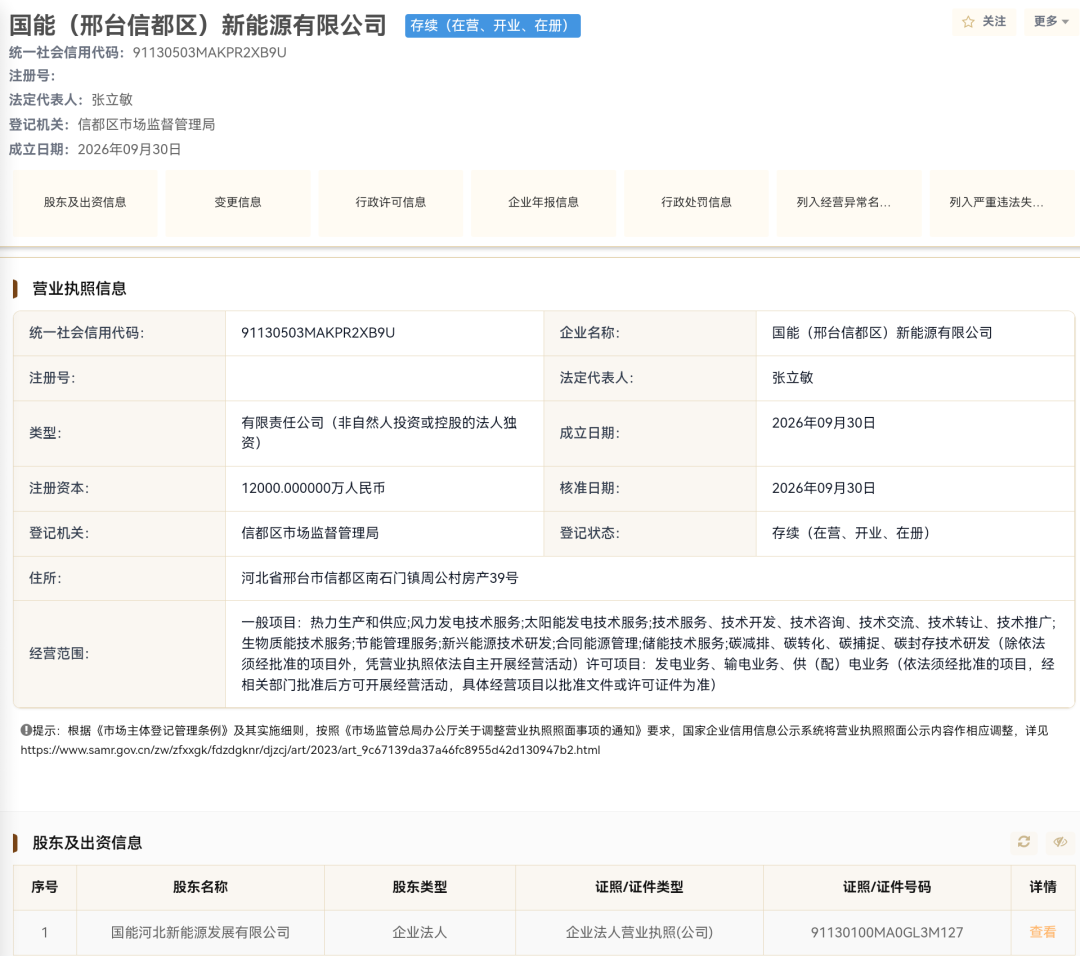
Task: Click the 住所 address 河北省邢台市信都区南石门镇
Action: coord(380,578)
